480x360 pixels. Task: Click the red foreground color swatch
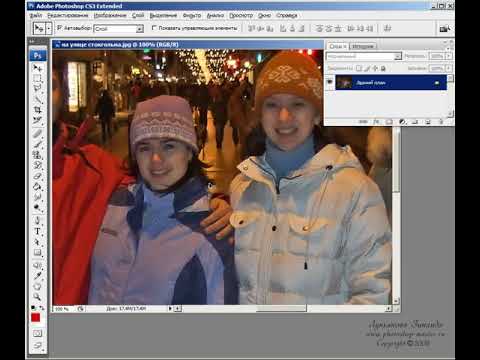pyautogui.click(x=36, y=318)
